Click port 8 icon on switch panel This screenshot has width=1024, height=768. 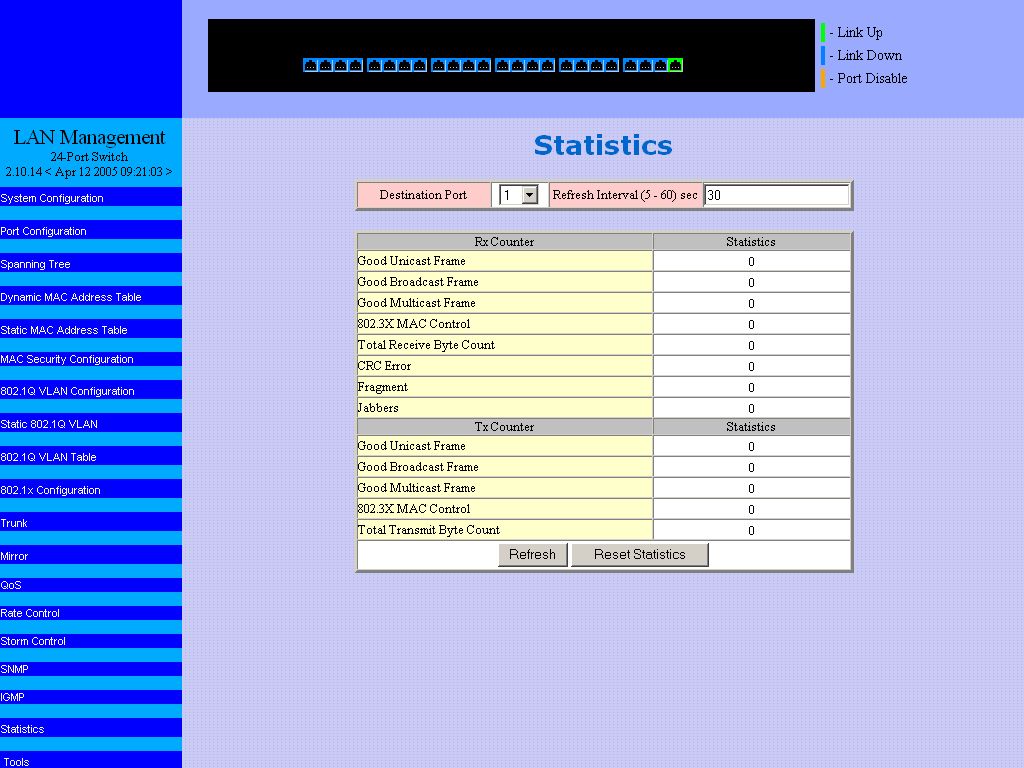(419, 65)
